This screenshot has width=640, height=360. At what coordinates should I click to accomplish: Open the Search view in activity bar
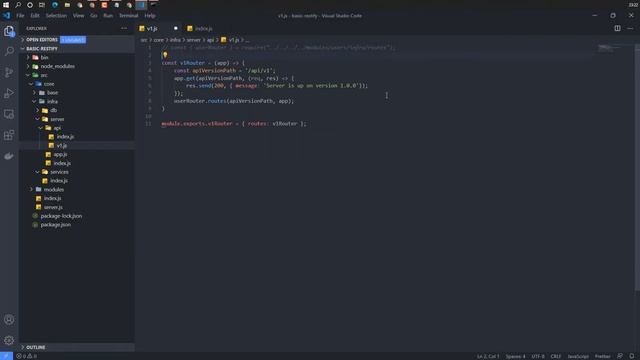9,51
